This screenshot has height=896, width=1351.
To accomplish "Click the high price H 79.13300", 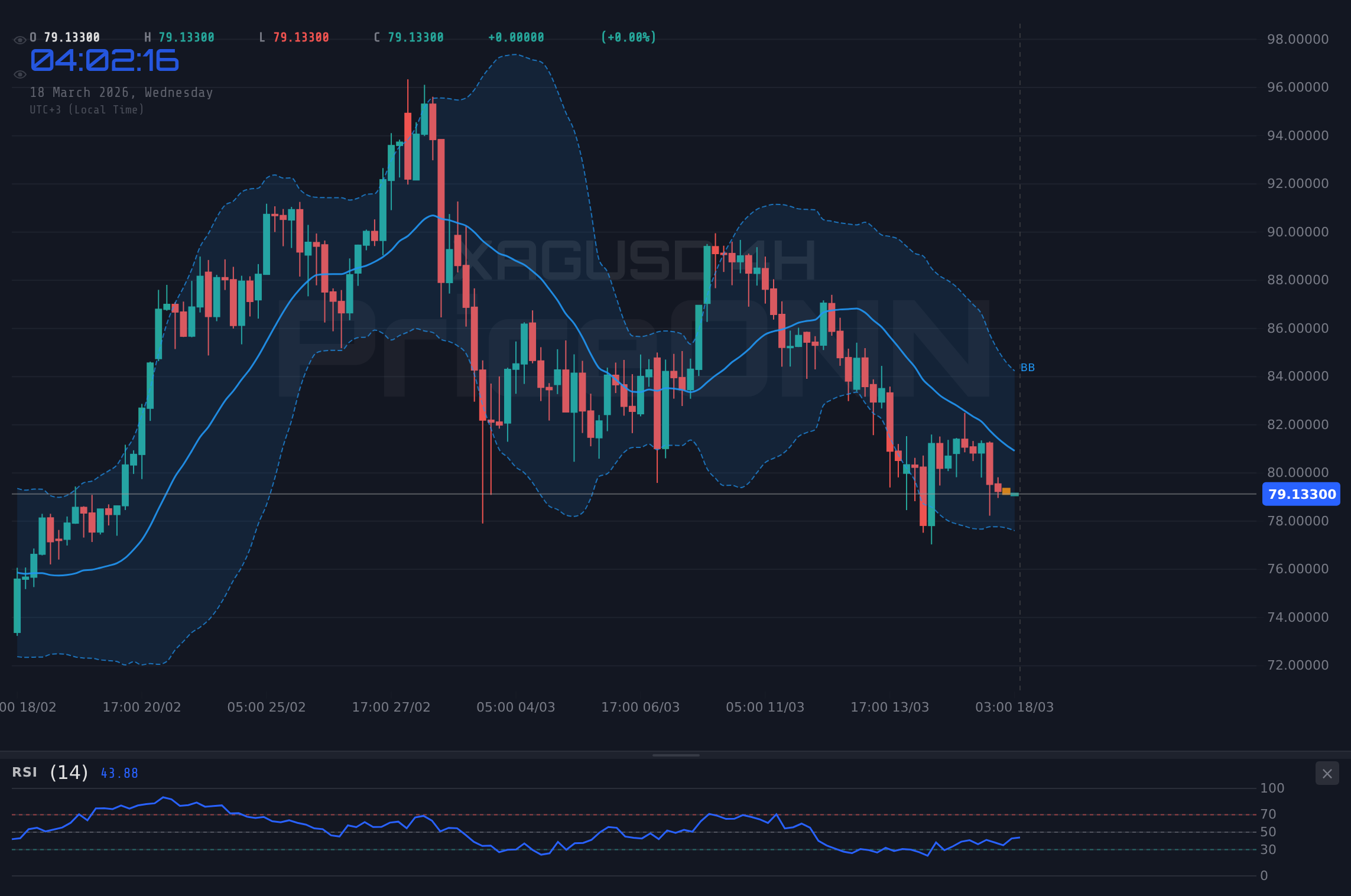I will (180, 38).
